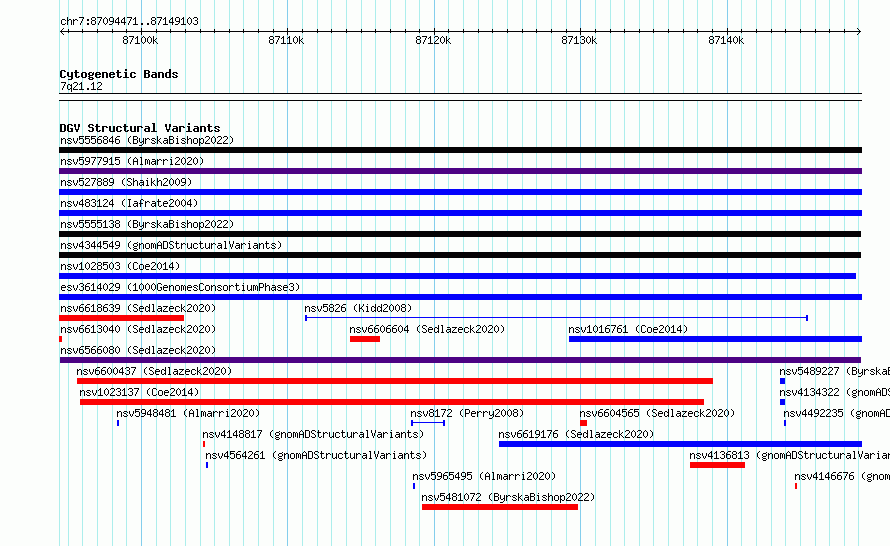The width and height of the screenshot is (890, 546).
Task: Open nsv527889 (Shaikh2009) label
Action: point(126,182)
